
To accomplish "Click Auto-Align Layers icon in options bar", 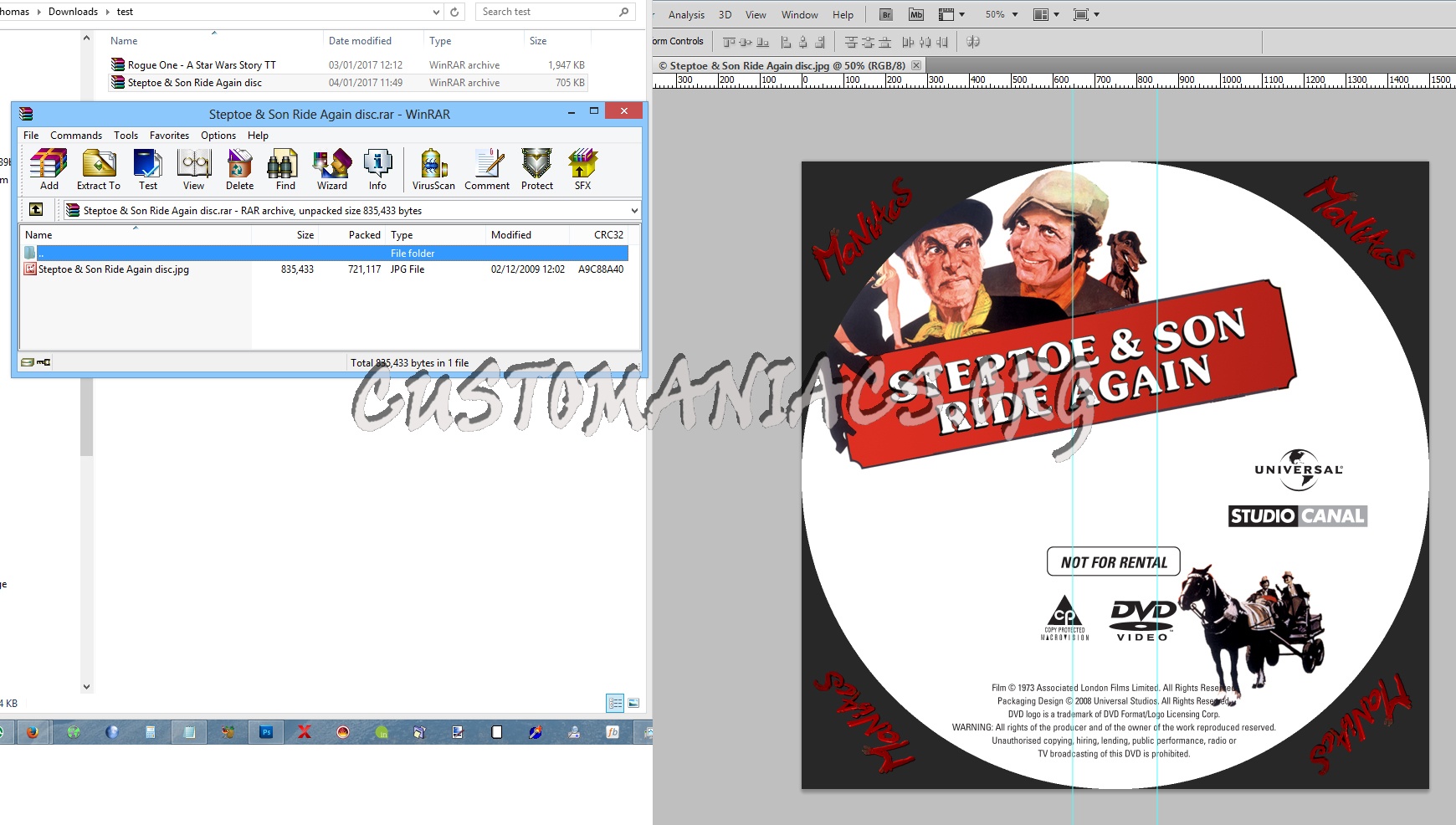I will tap(973, 42).
